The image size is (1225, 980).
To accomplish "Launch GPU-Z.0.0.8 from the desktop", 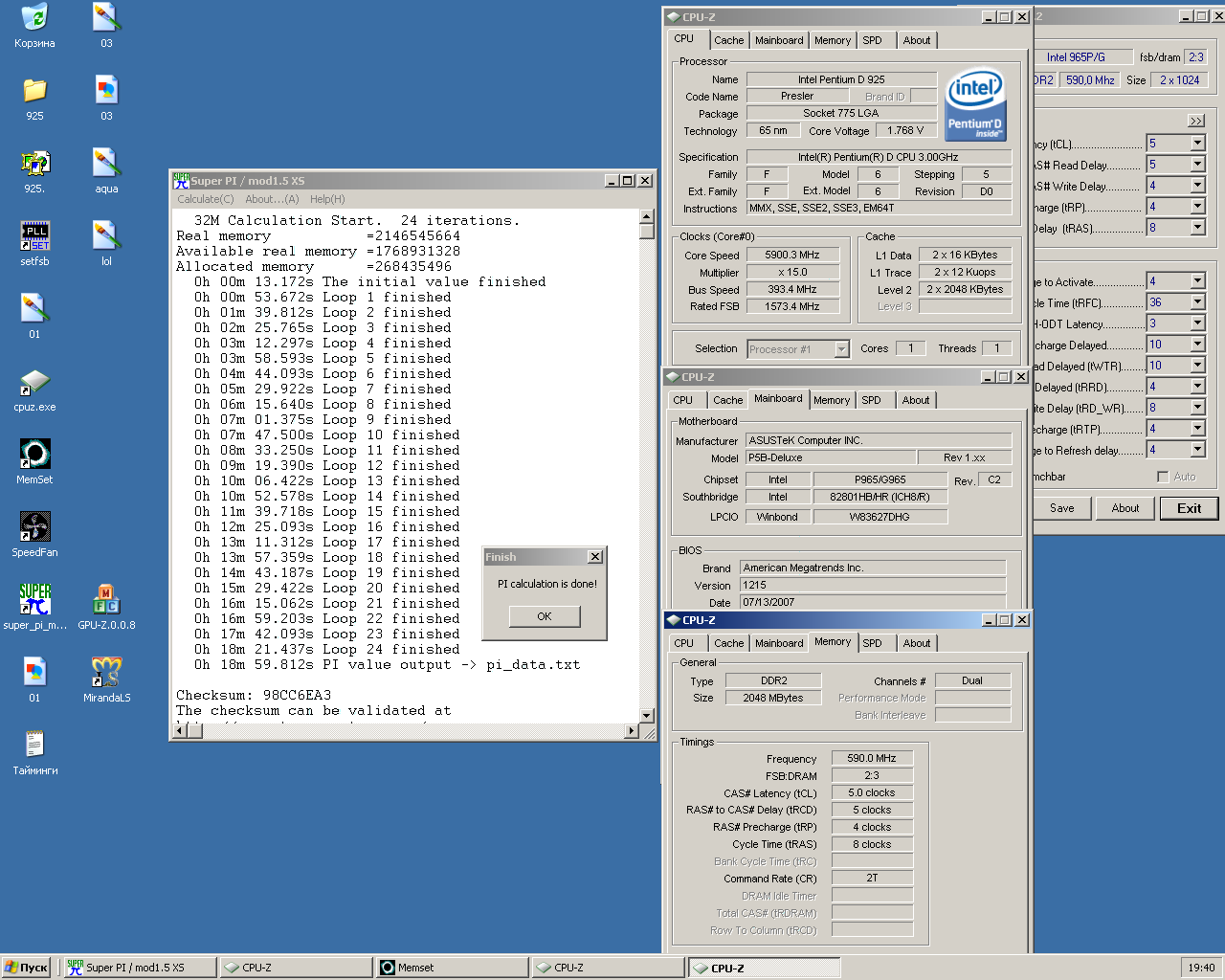I will pos(106,607).
